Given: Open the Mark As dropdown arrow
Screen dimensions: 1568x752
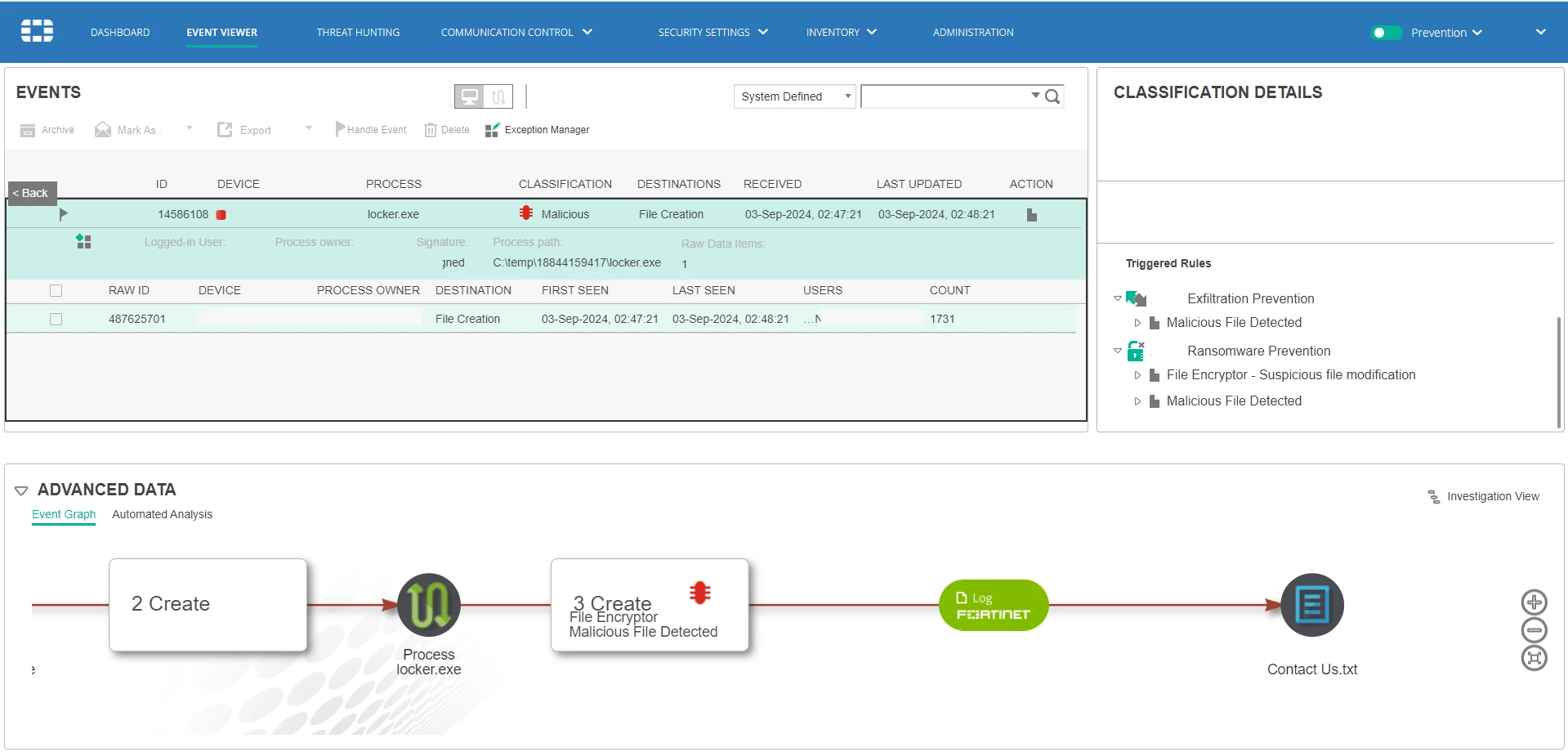Looking at the screenshot, I should point(190,128).
